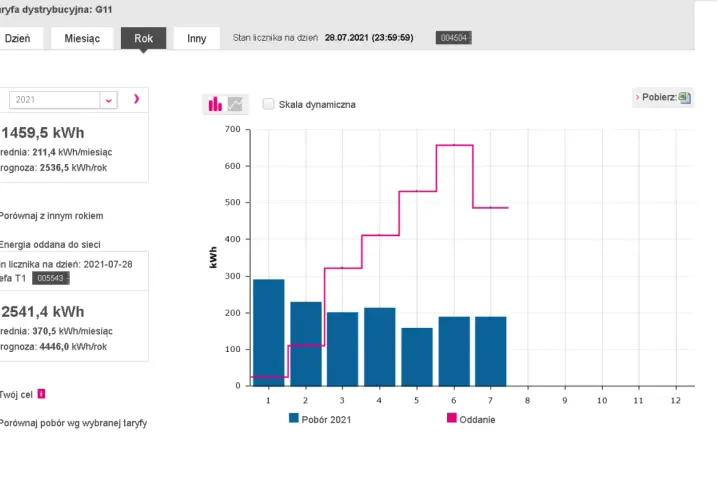Viewport: 720px width, 500px height.
Task: Click the Pobór 2021 legend label
Action: tap(326, 420)
